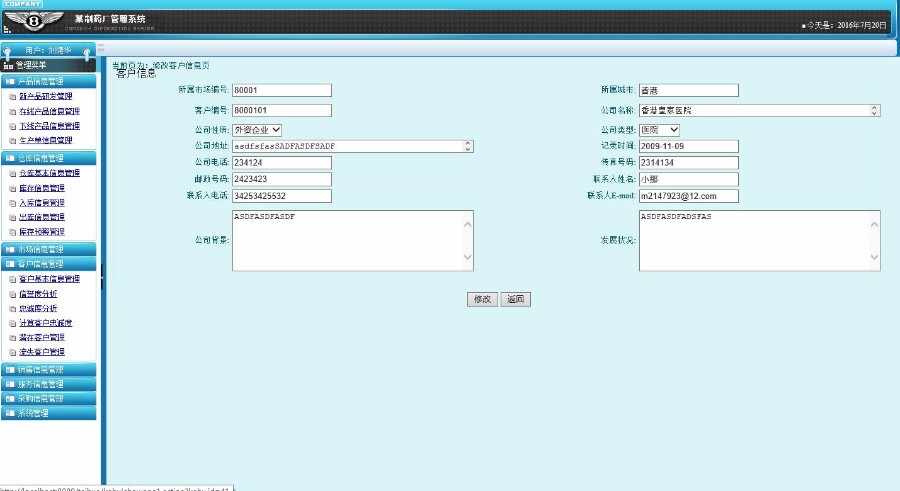Expand the 系统管理 menu section

pyautogui.click(x=49, y=413)
